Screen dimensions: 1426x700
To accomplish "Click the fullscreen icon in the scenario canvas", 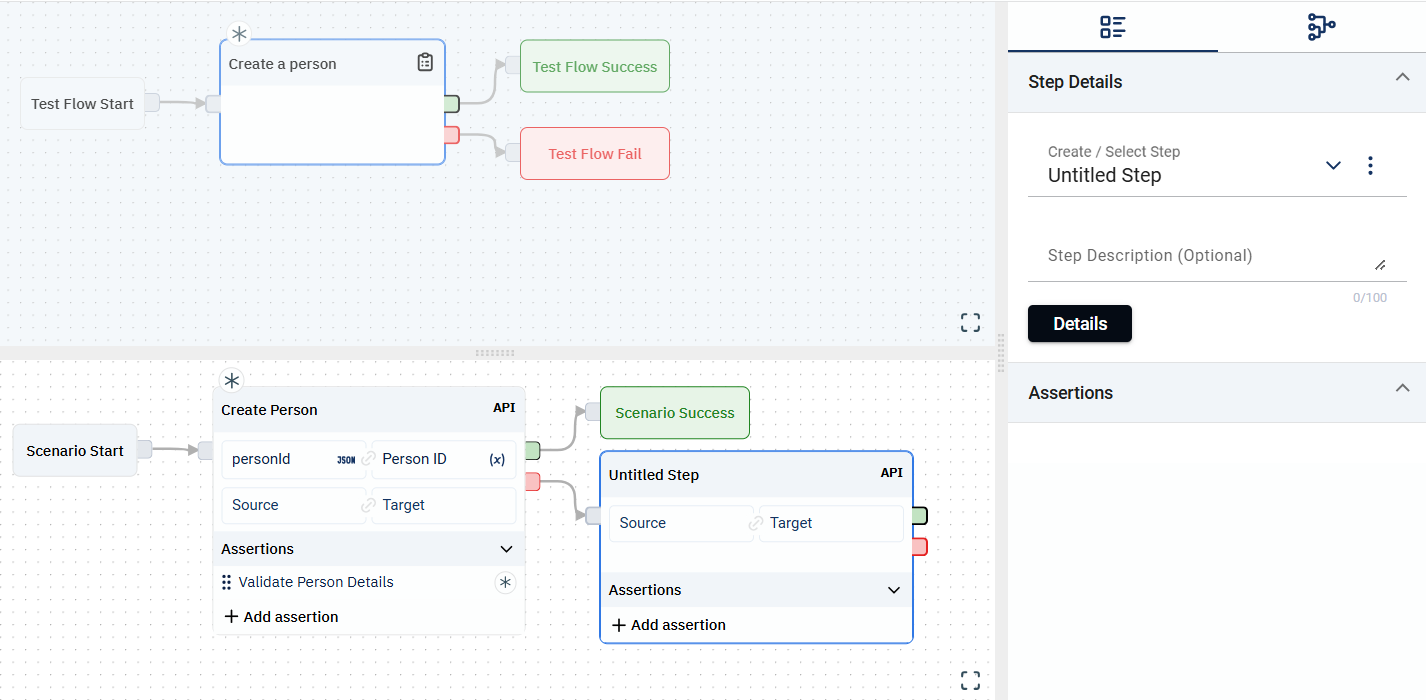I will click(x=970, y=680).
